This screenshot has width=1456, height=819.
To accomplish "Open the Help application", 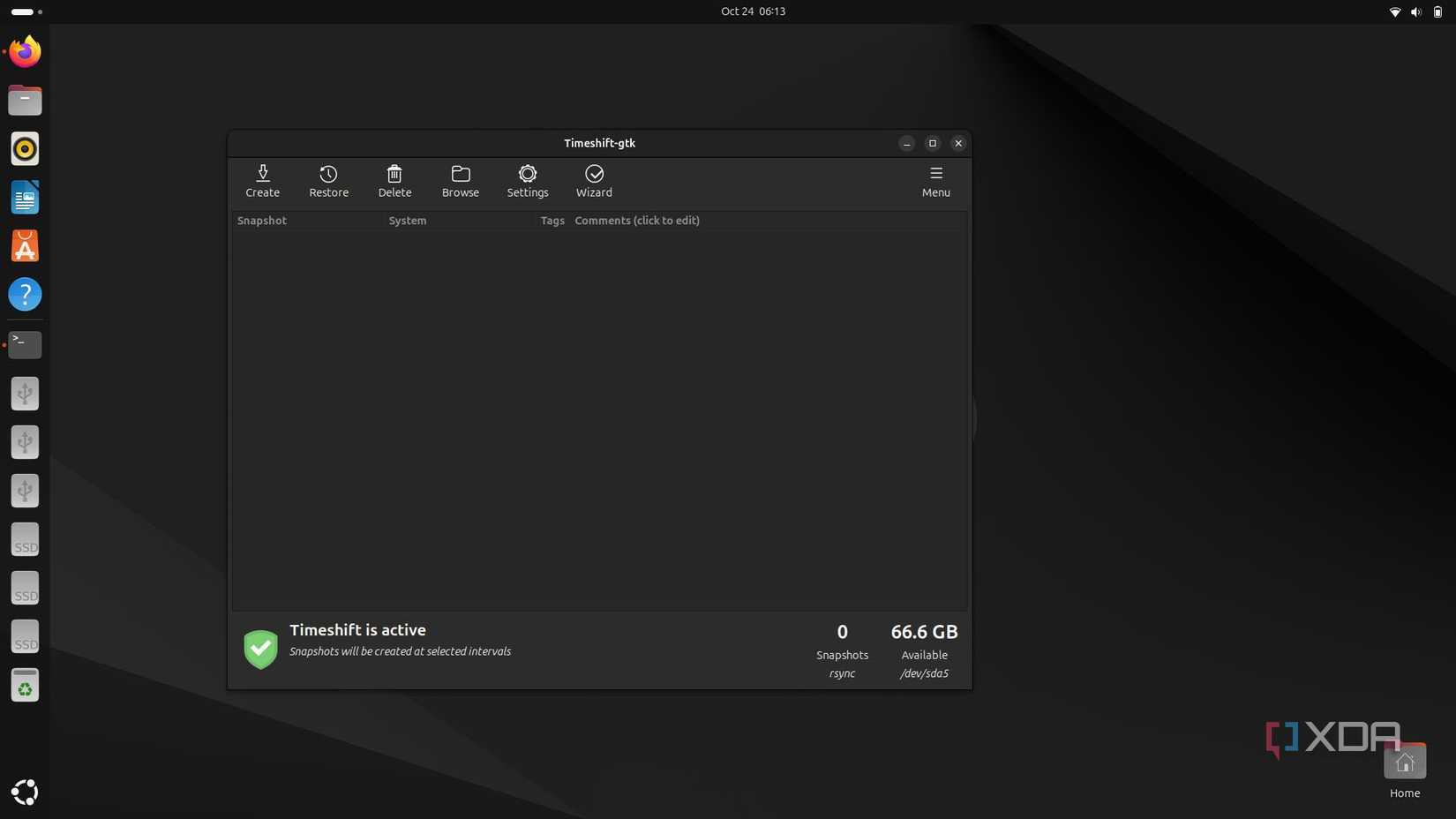I will coord(25,294).
